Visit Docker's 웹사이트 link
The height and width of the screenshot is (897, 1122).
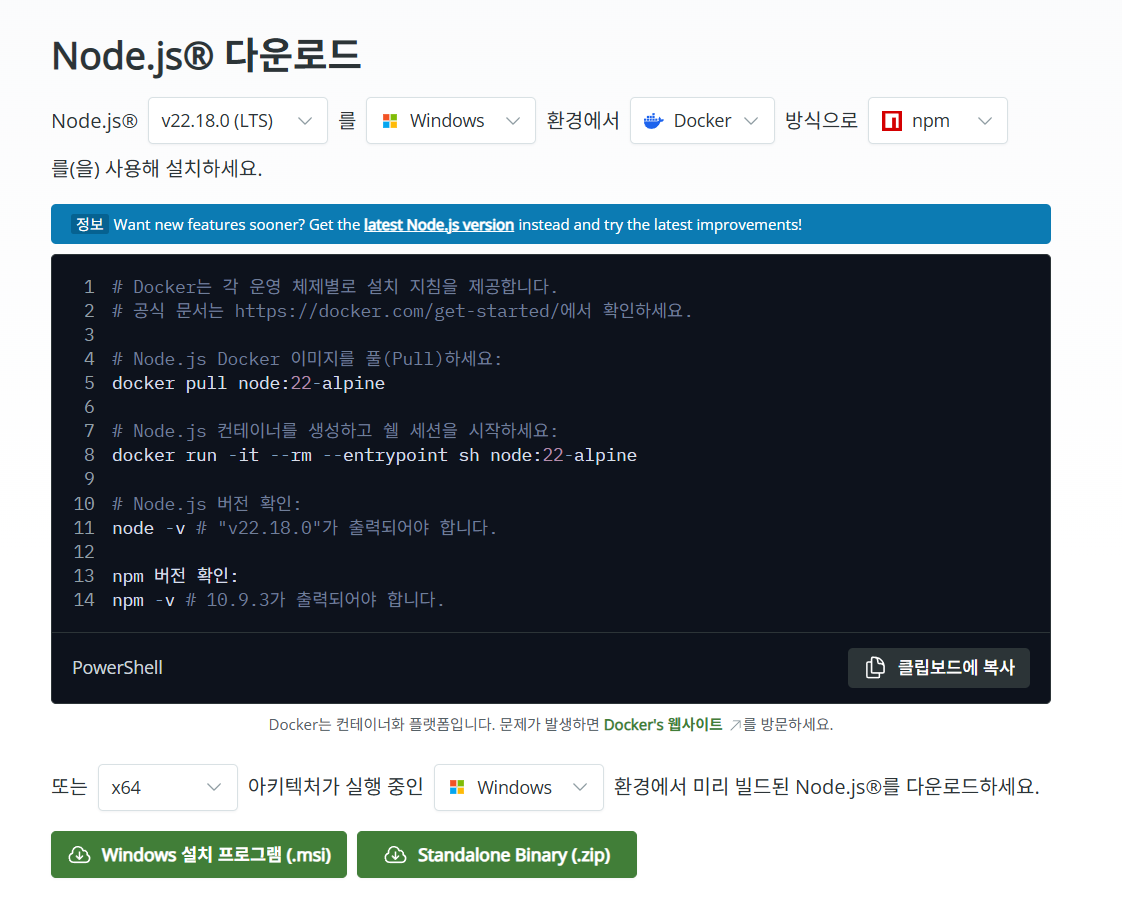663,725
